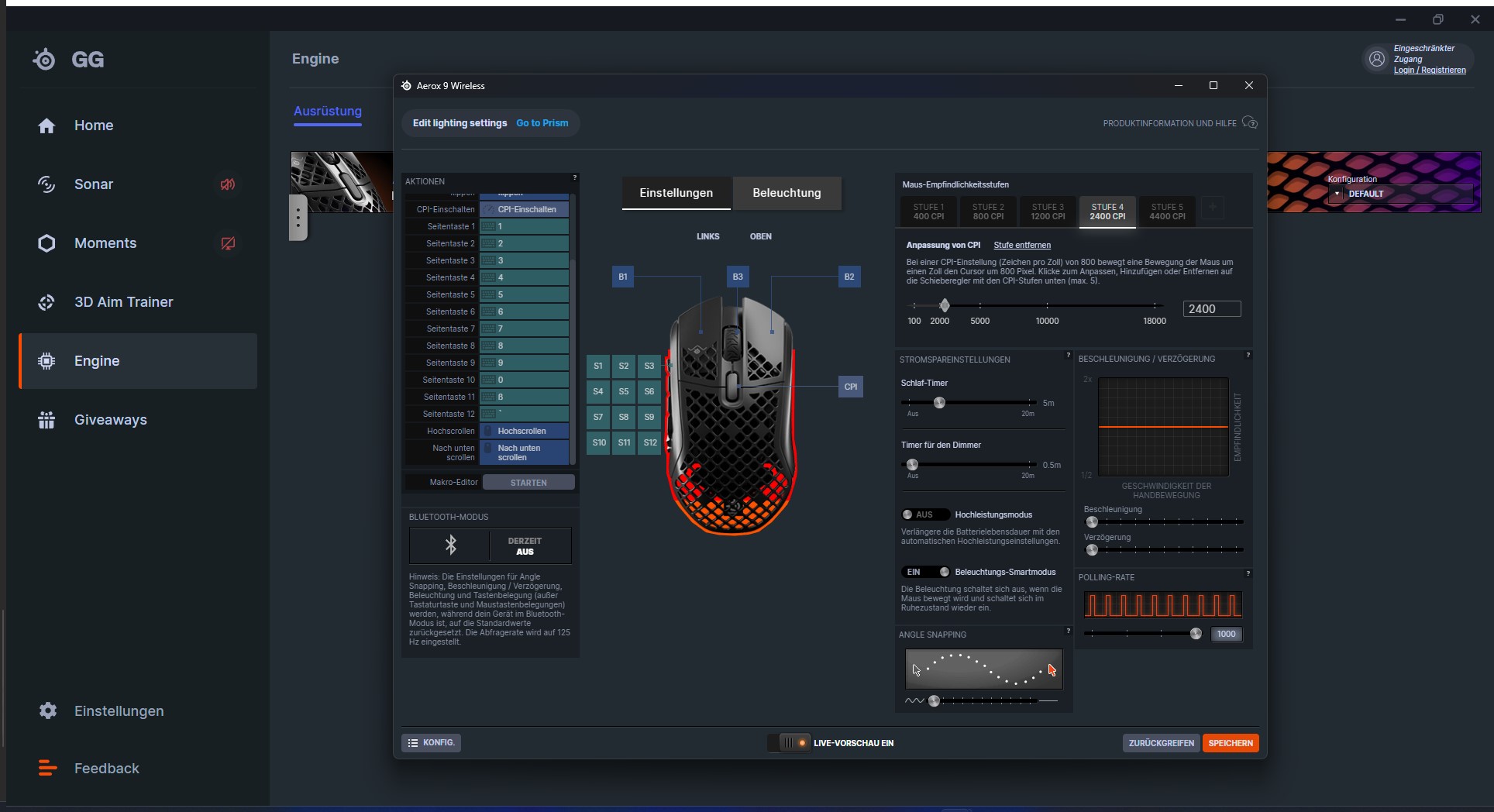This screenshot has height=812, width=1494.
Task: Open help for Stromspareinstellungen panel
Action: [x=1068, y=355]
